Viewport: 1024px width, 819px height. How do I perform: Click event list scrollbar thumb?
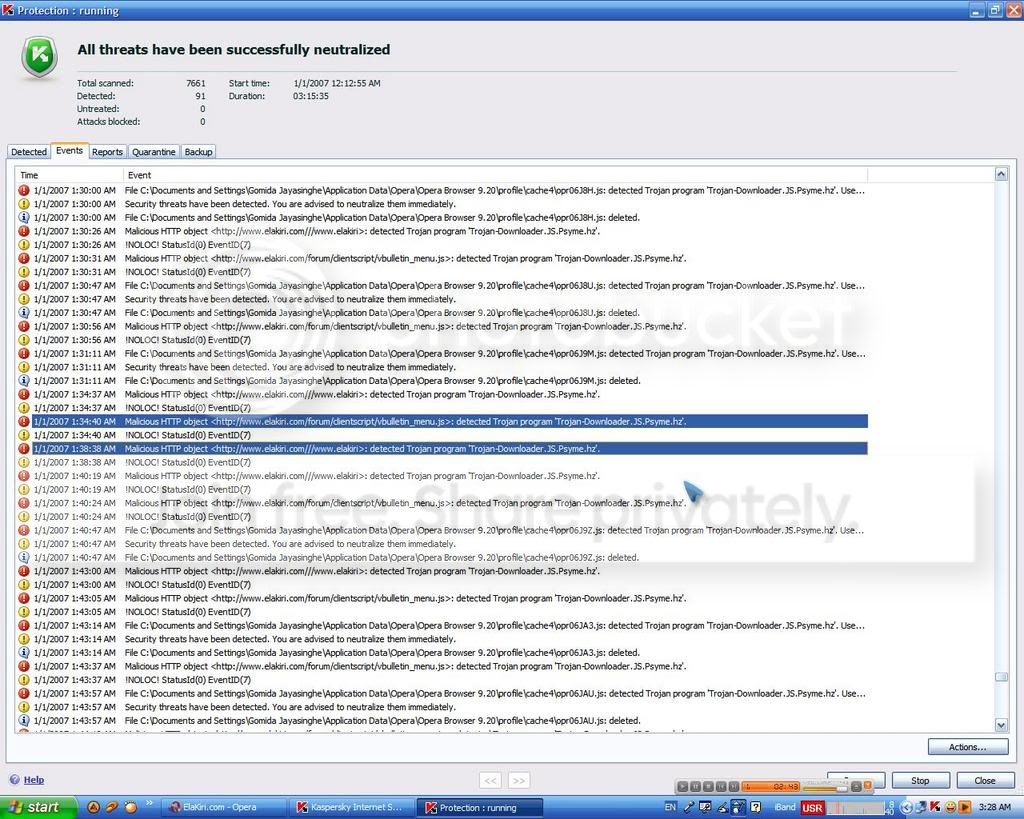click(1001, 677)
